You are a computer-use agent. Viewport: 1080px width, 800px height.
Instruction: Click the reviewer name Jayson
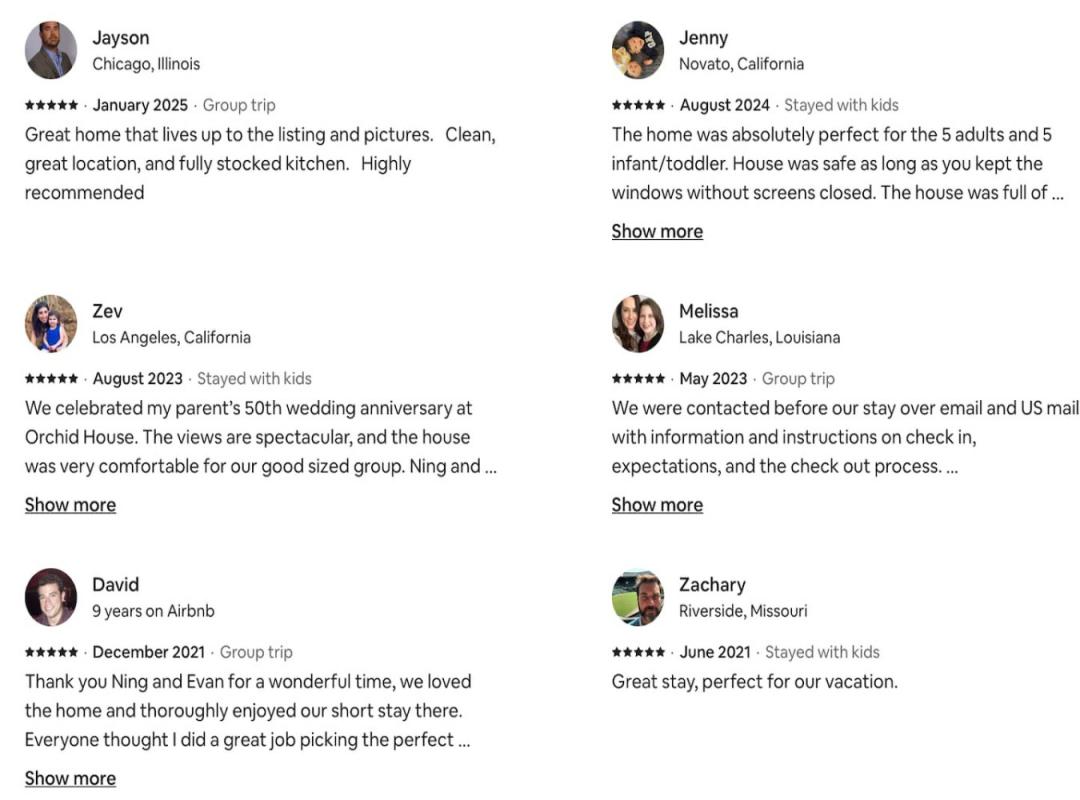(121, 38)
